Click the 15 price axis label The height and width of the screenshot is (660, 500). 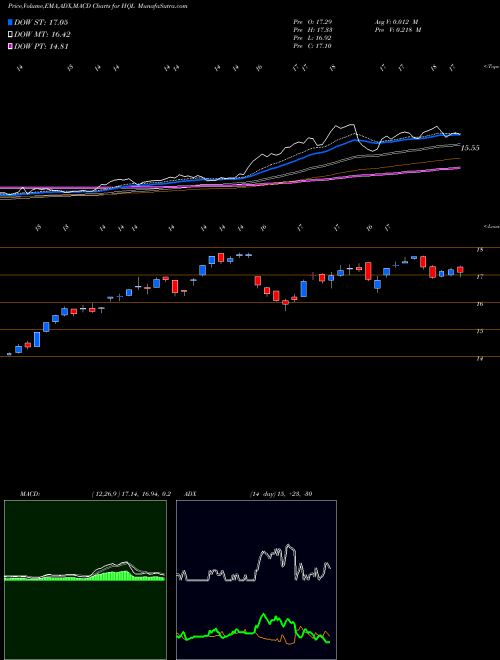pos(479,331)
